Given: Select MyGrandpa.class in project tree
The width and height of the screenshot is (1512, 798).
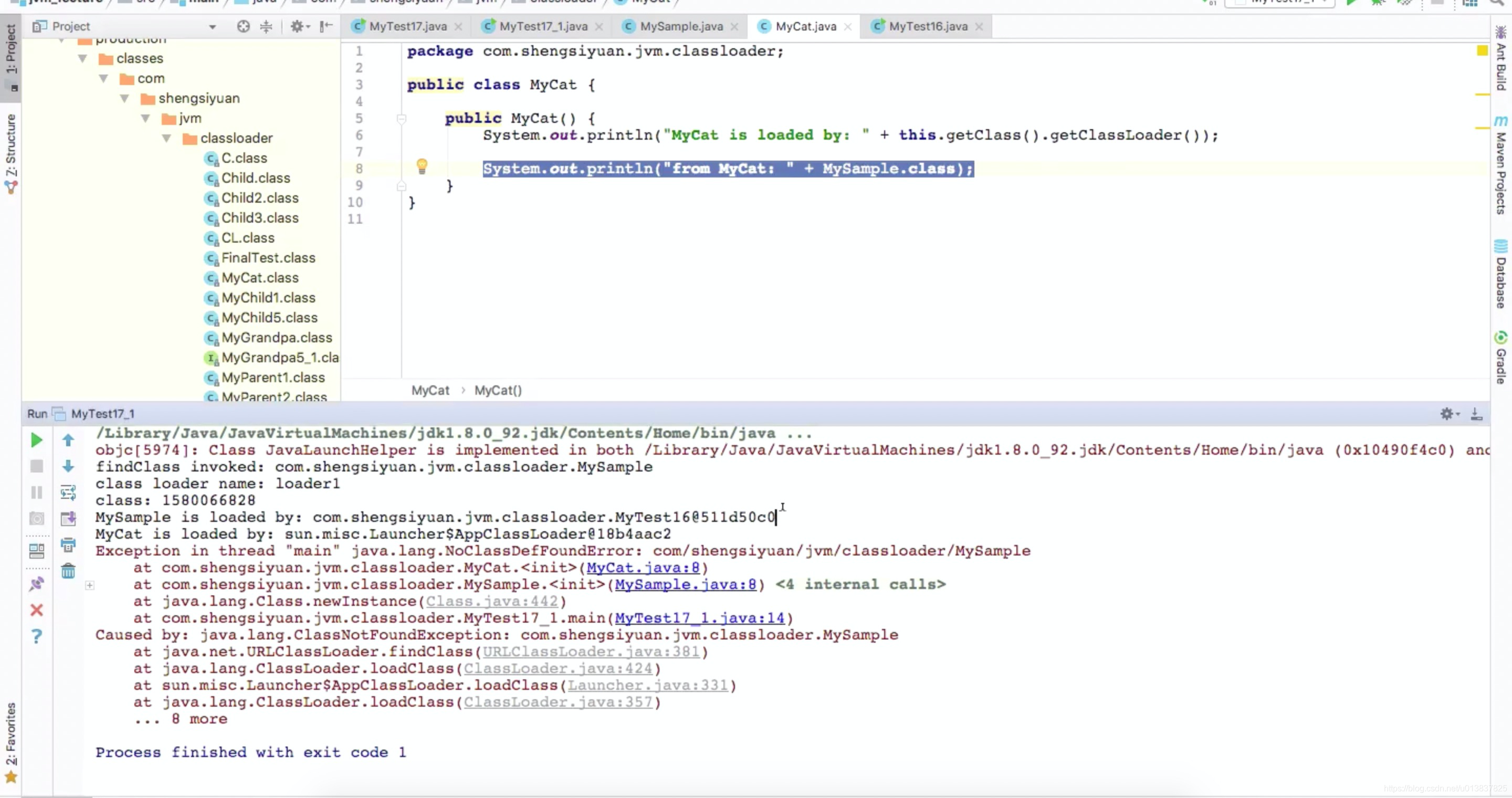Looking at the screenshot, I should [277, 338].
